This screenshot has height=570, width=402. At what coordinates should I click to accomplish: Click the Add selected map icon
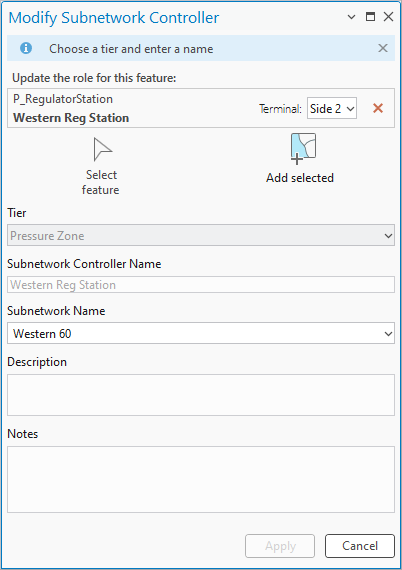[303, 148]
